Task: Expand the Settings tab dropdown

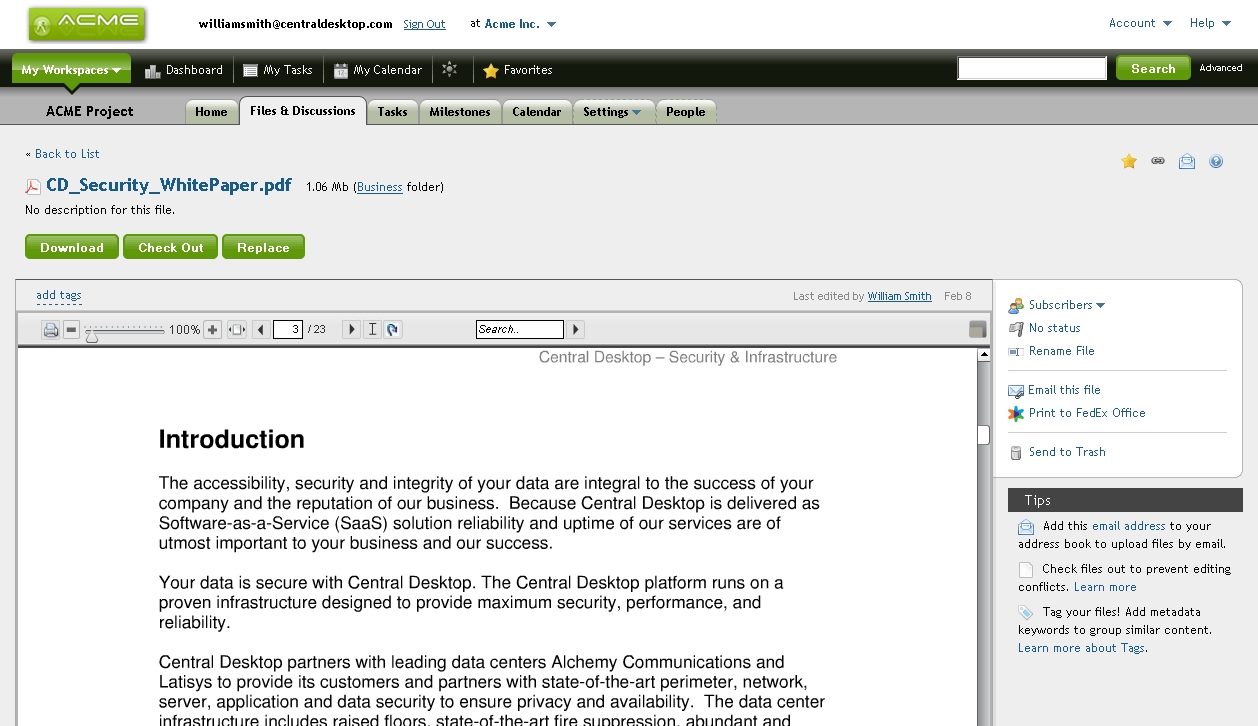Action: click(636, 112)
